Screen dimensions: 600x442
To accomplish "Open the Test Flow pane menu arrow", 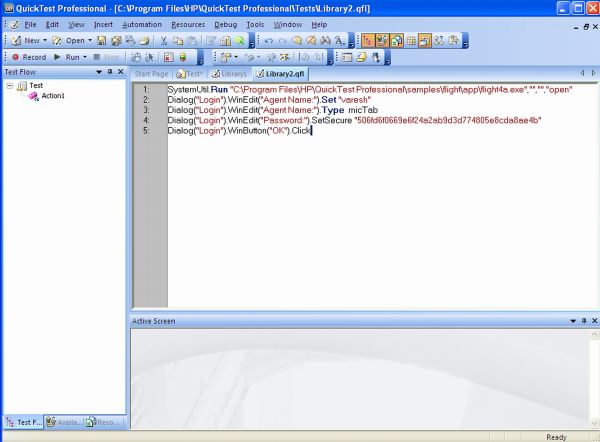I will pyautogui.click(x=99, y=72).
